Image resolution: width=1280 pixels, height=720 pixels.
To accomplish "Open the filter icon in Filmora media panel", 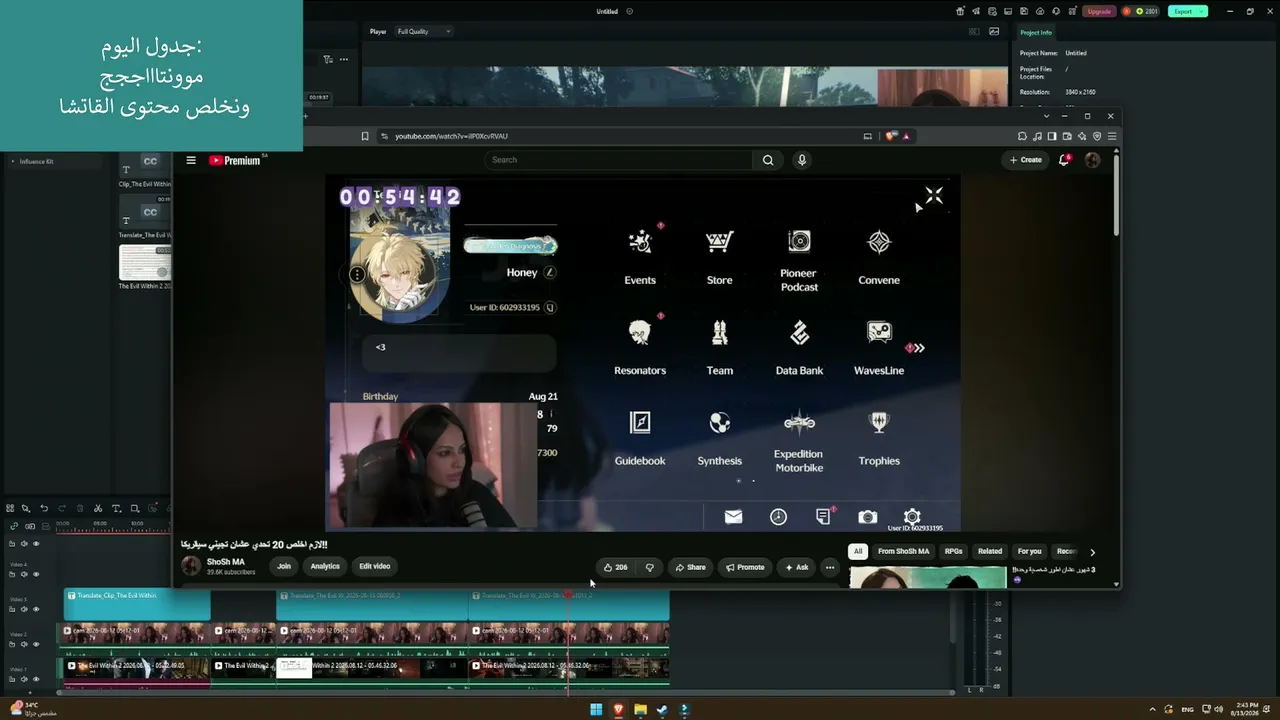I will click(x=327, y=59).
